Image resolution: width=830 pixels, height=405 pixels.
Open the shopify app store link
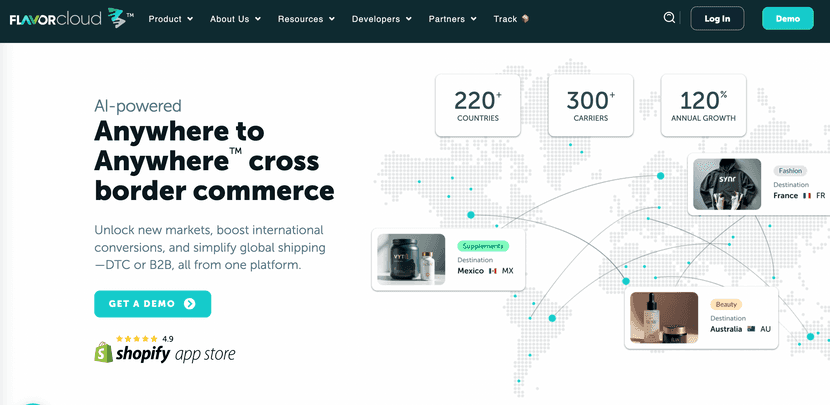(165, 353)
